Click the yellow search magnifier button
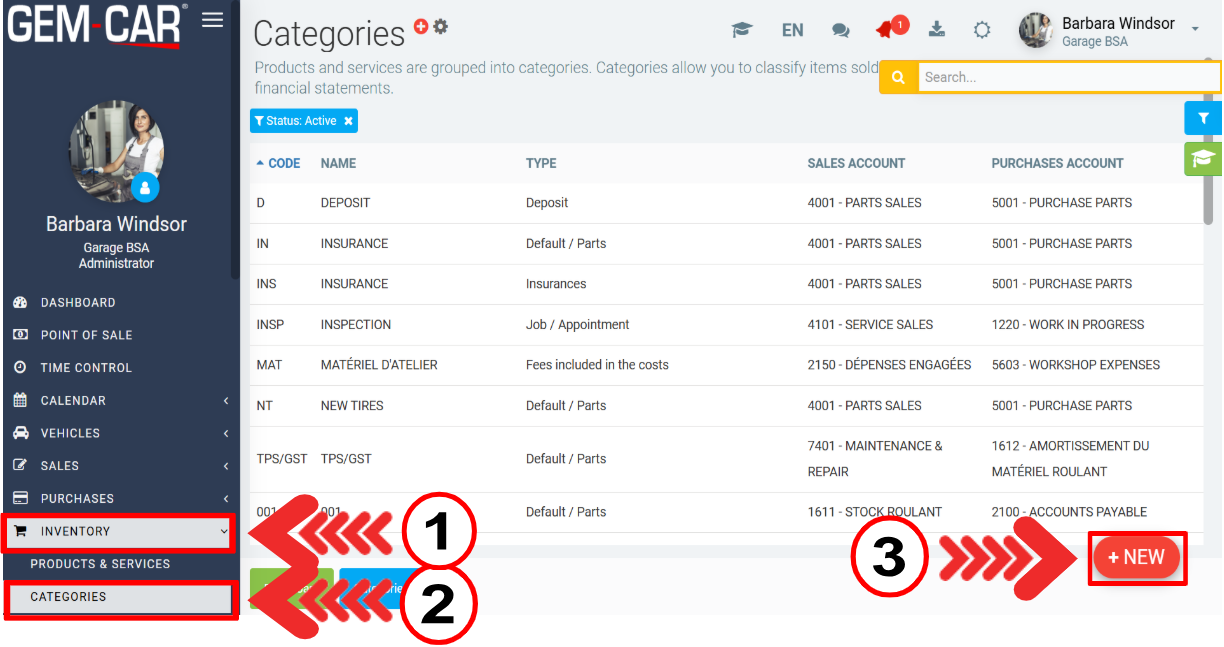The height and width of the screenshot is (647, 1224). point(898,77)
